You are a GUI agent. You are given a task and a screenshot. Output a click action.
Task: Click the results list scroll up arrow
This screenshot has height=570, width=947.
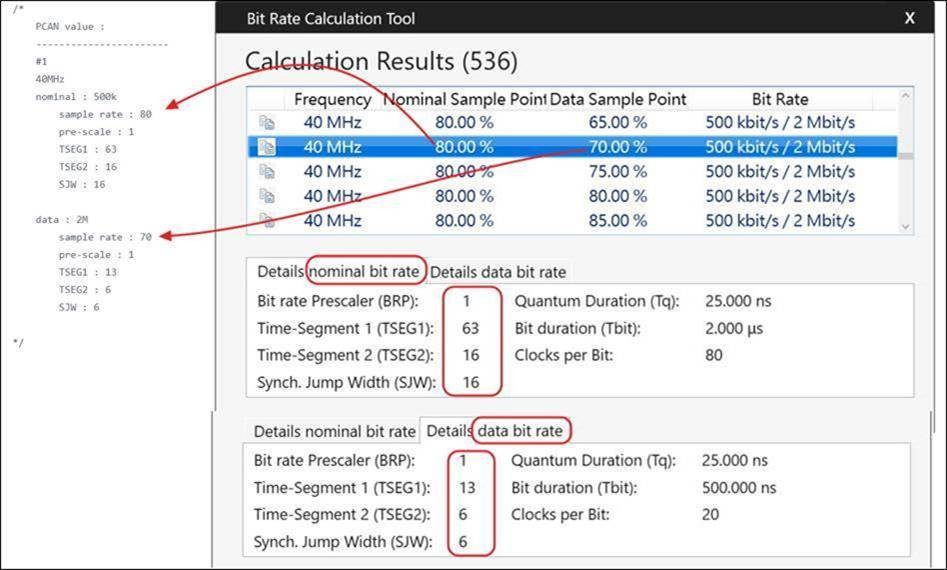pos(905,95)
